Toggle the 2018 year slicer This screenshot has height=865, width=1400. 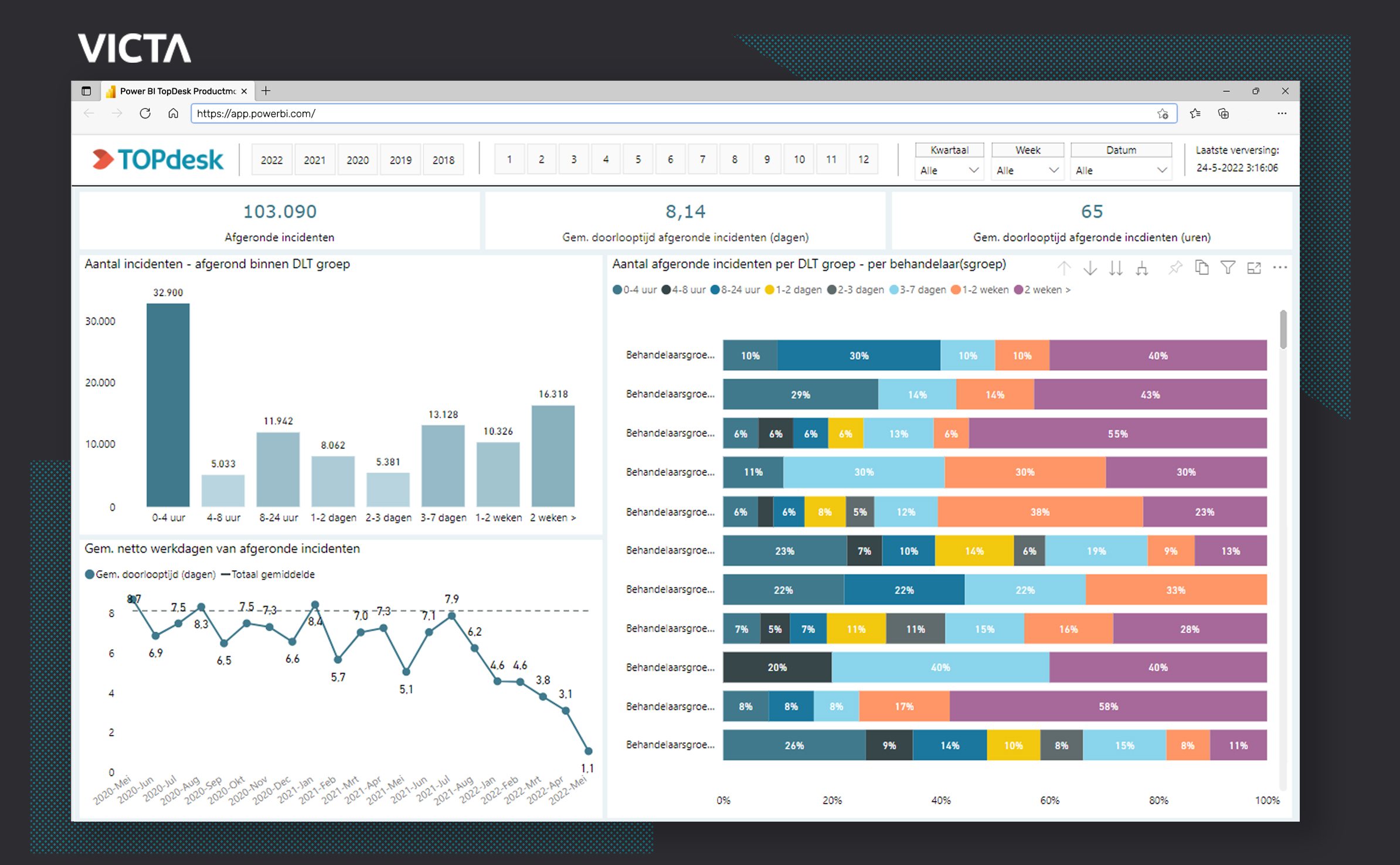point(443,159)
